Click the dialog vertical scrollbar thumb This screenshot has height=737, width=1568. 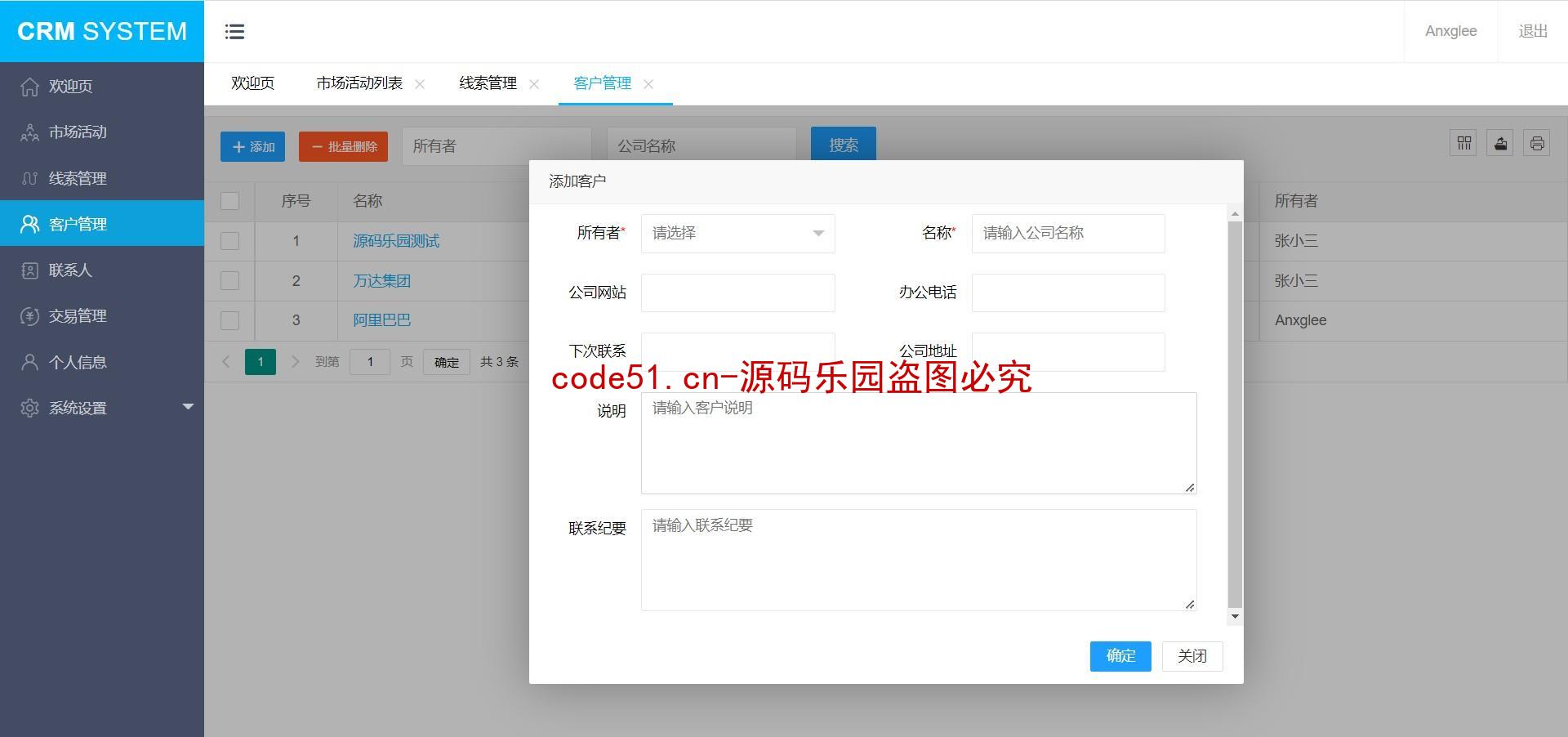pyautogui.click(x=1235, y=415)
